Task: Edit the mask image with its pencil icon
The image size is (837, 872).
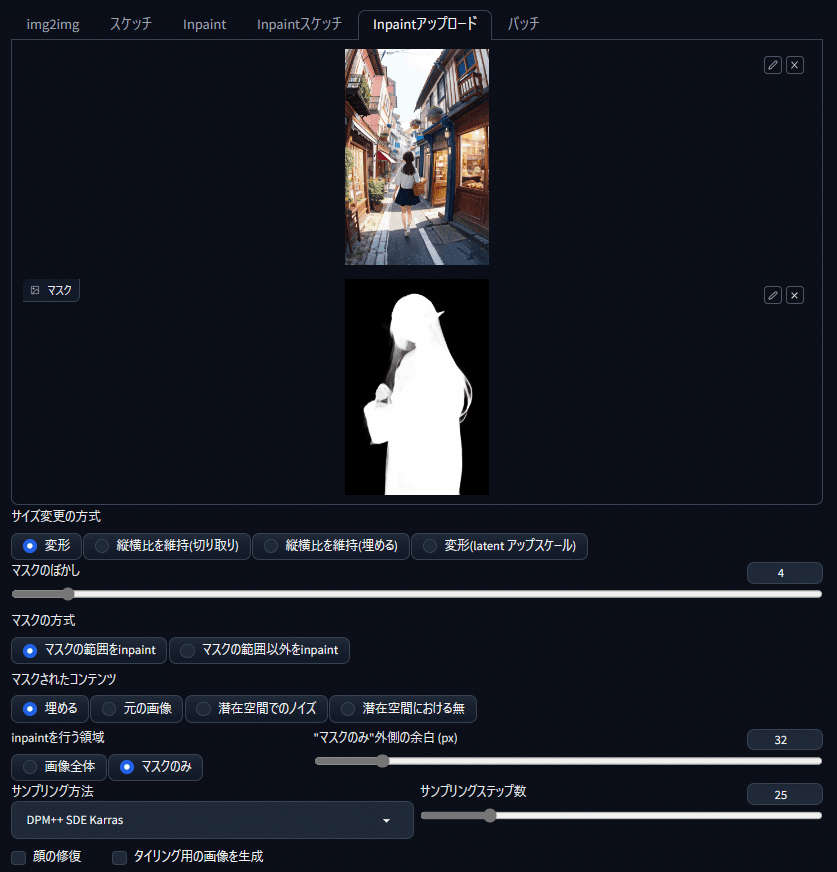Action: 772,295
